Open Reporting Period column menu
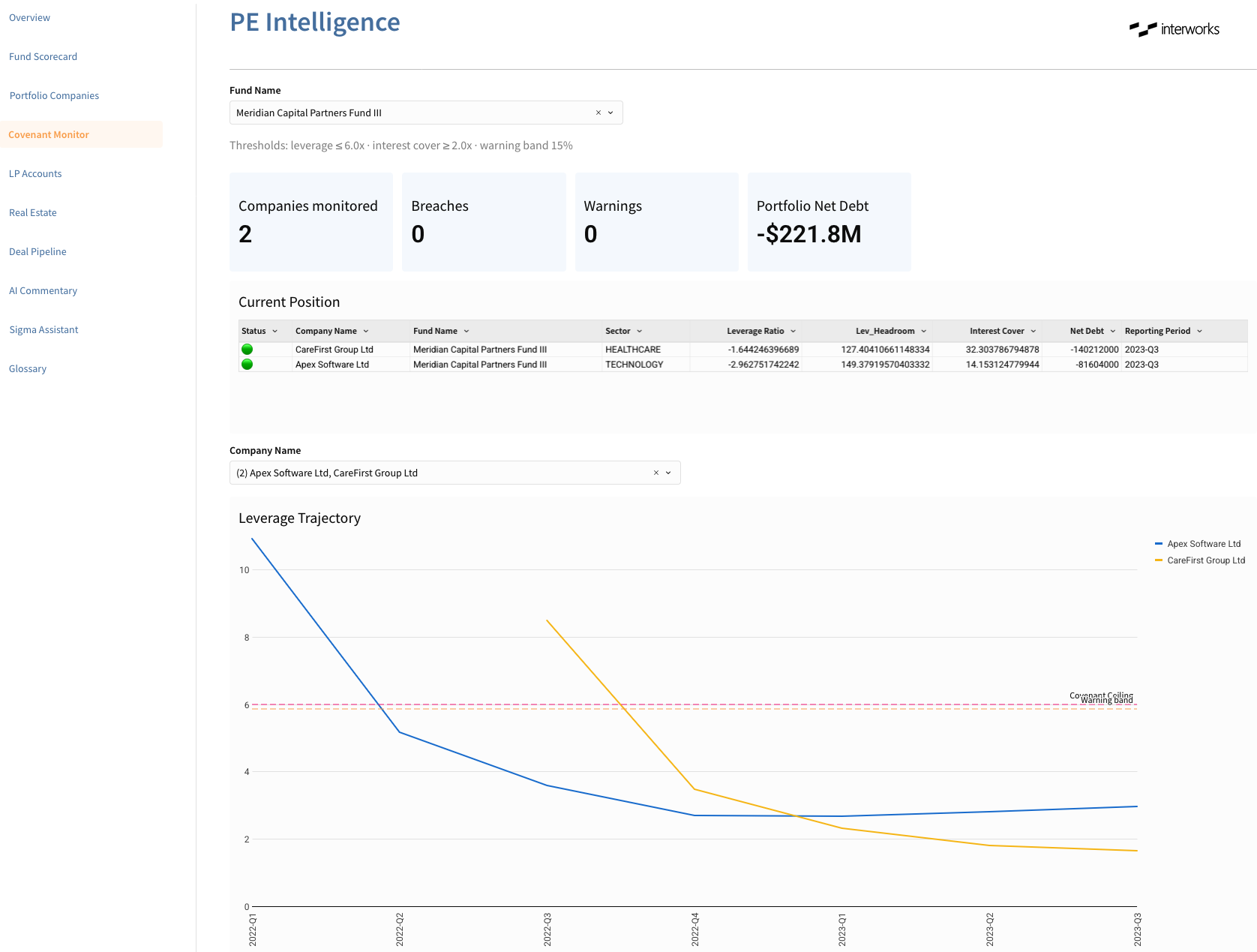The image size is (1257, 952). click(1200, 331)
